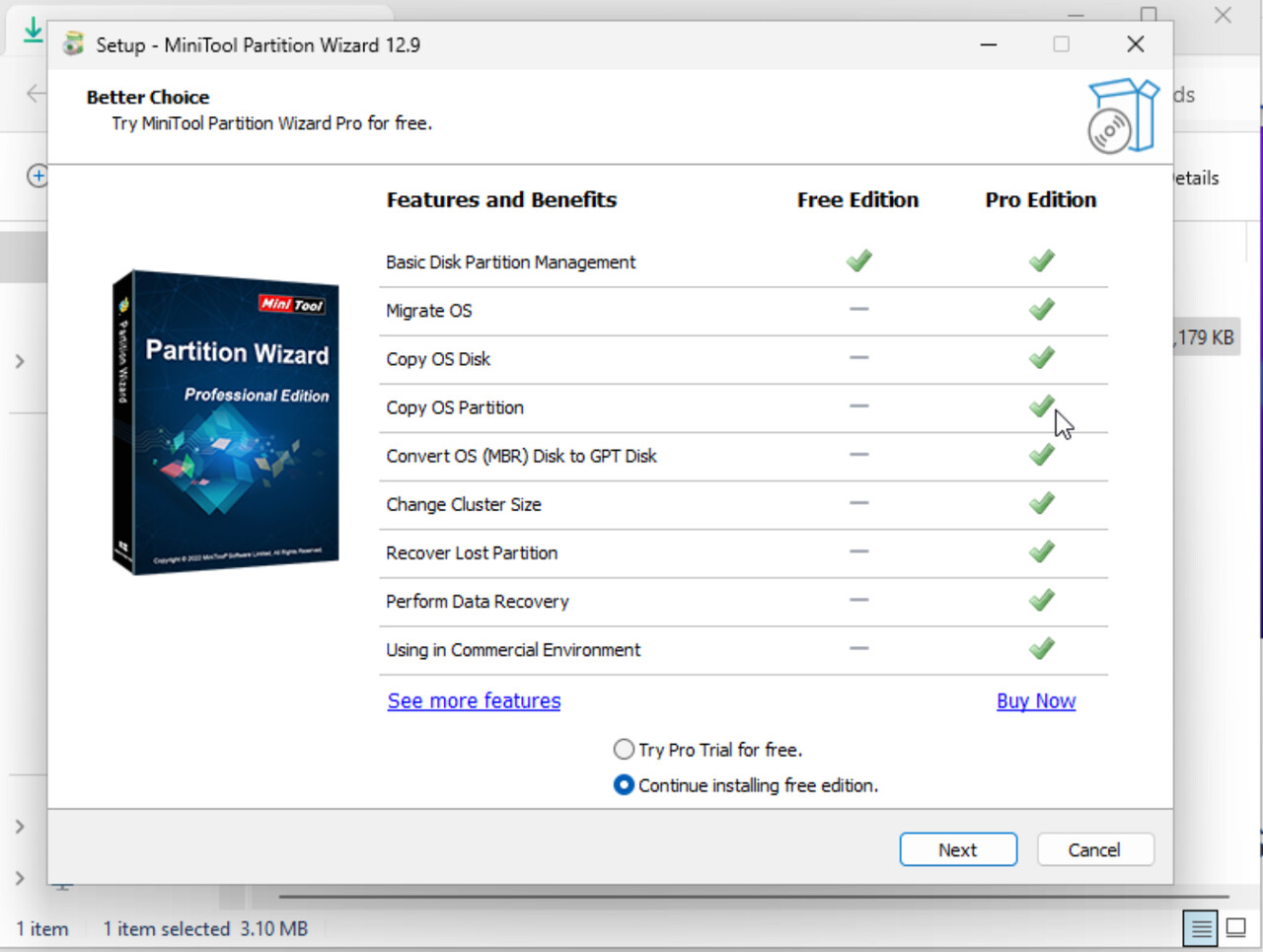Expand the upper navigation pane chevron
This screenshot has width=1263, height=952.
(20, 362)
